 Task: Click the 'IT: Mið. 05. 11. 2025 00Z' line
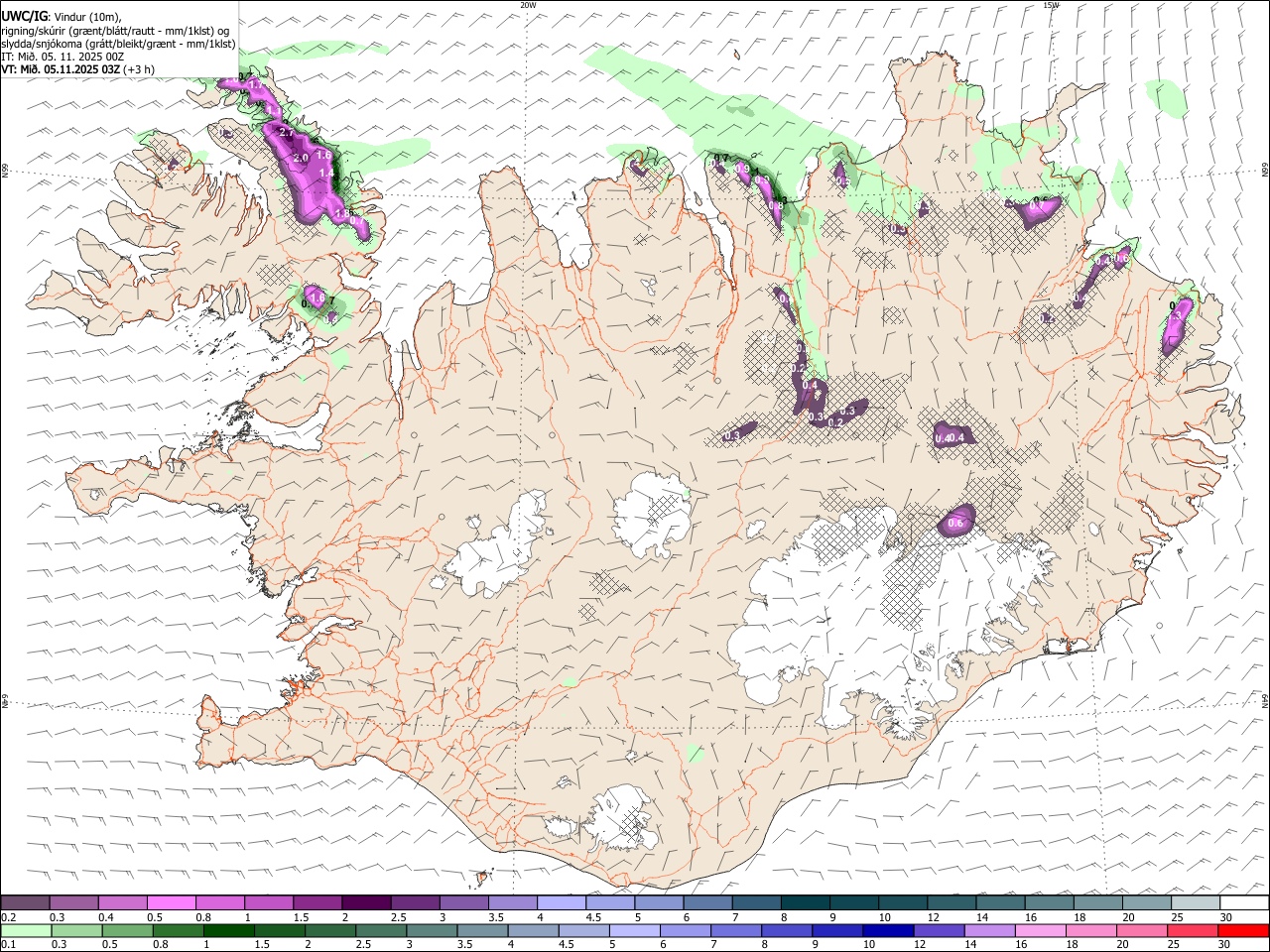63,57
